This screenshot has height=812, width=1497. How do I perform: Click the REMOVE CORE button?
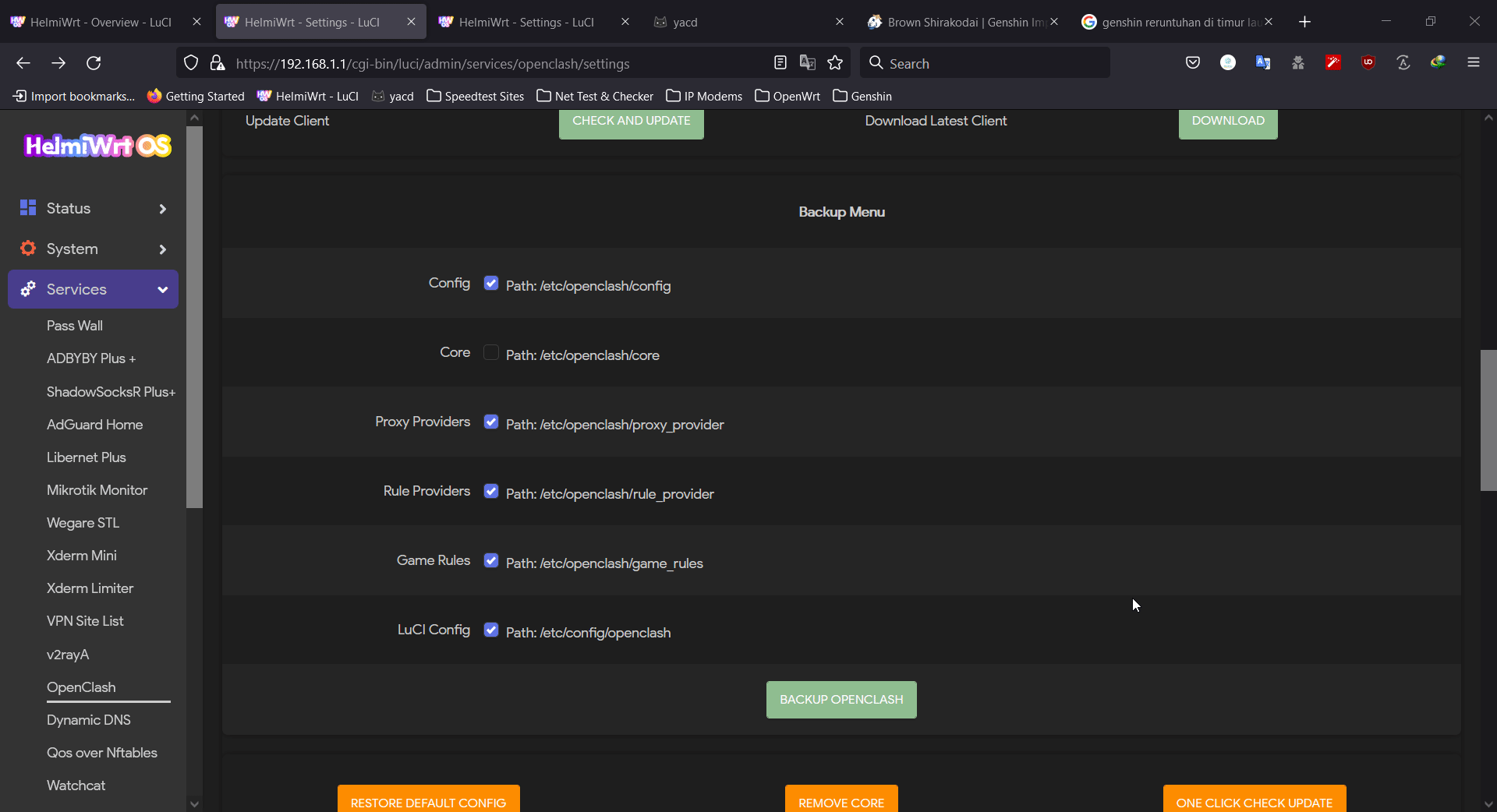click(841, 800)
